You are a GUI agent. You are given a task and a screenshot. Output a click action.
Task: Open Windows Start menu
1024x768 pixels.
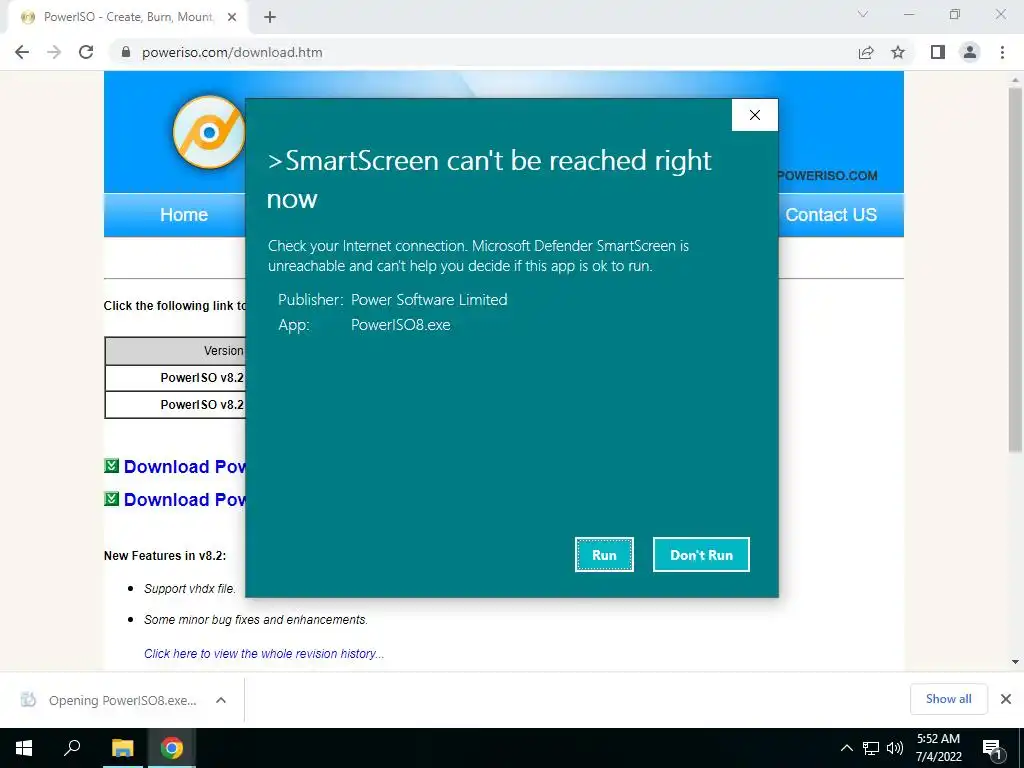24,748
